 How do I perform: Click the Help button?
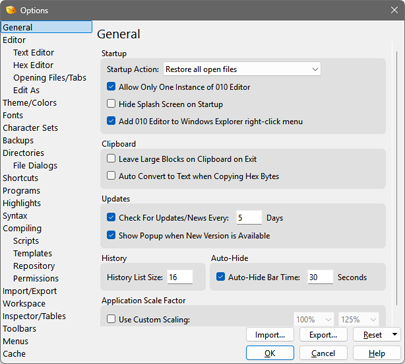(x=377, y=353)
